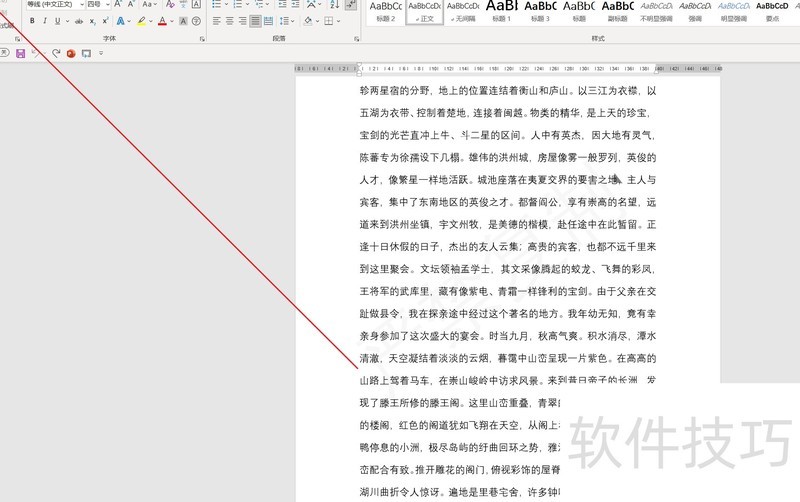Justify the paragraph text
This screenshot has height=502, width=800.
click(x=255, y=21)
